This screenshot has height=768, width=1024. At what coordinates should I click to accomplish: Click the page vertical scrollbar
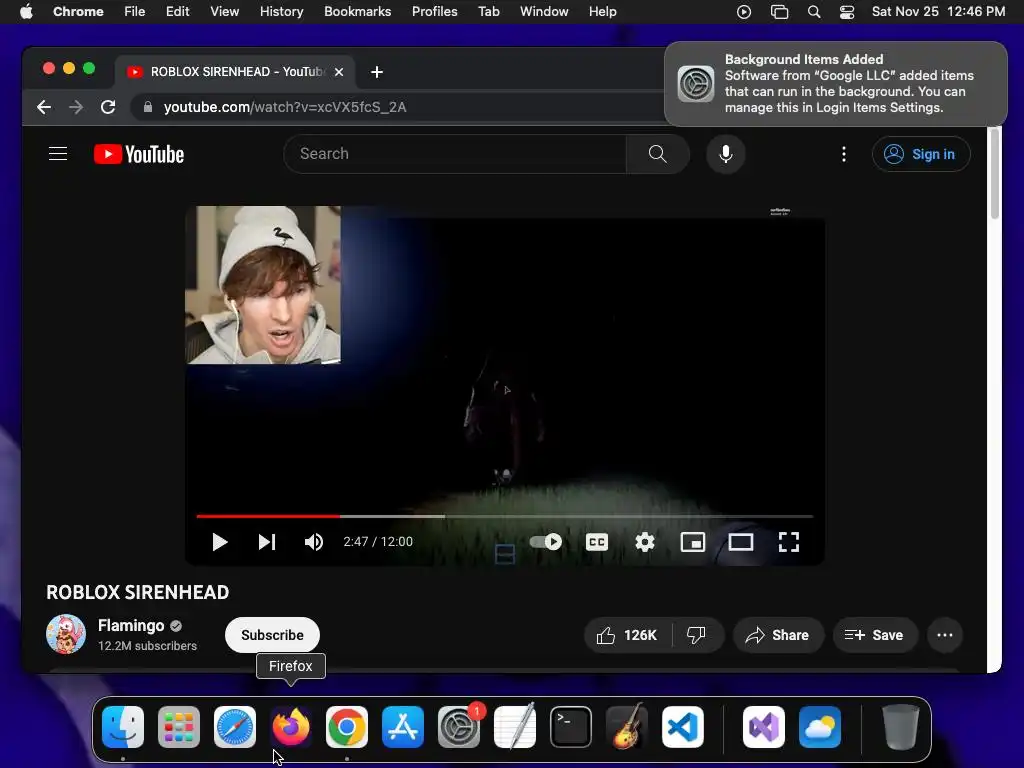pos(994,173)
